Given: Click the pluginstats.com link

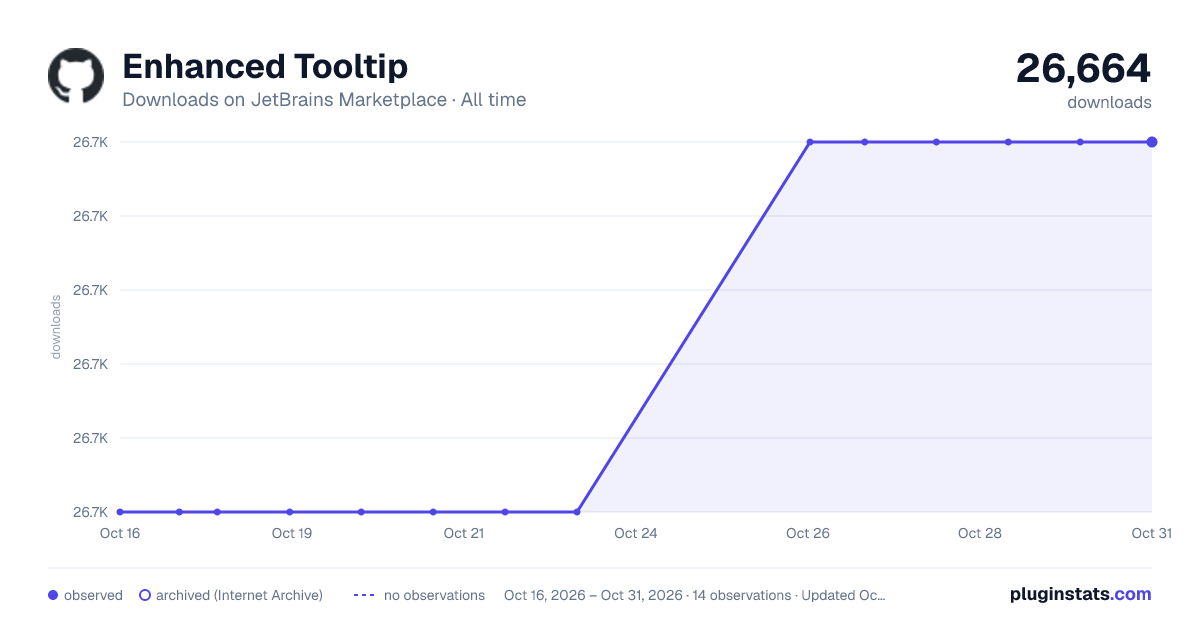Looking at the screenshot, I should (1081, 594).
